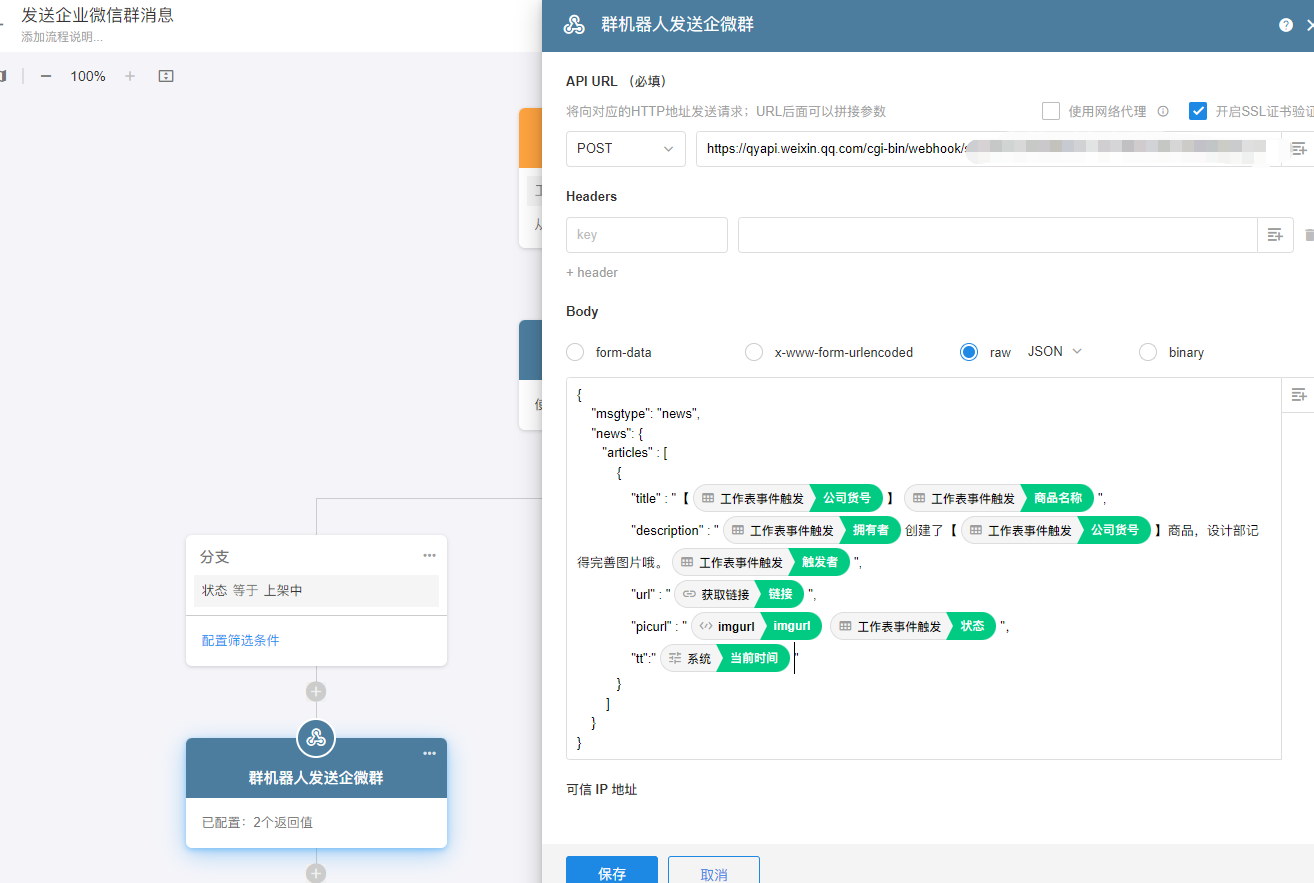Click the zoom out minus icon
This screenshot has width=1314, height=883.
click(46, 76)
